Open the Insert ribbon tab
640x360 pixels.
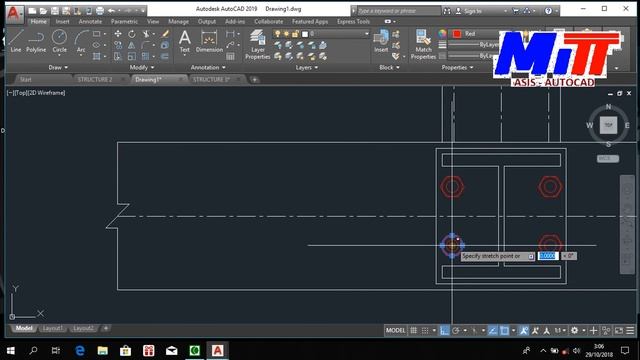[62, 21]
